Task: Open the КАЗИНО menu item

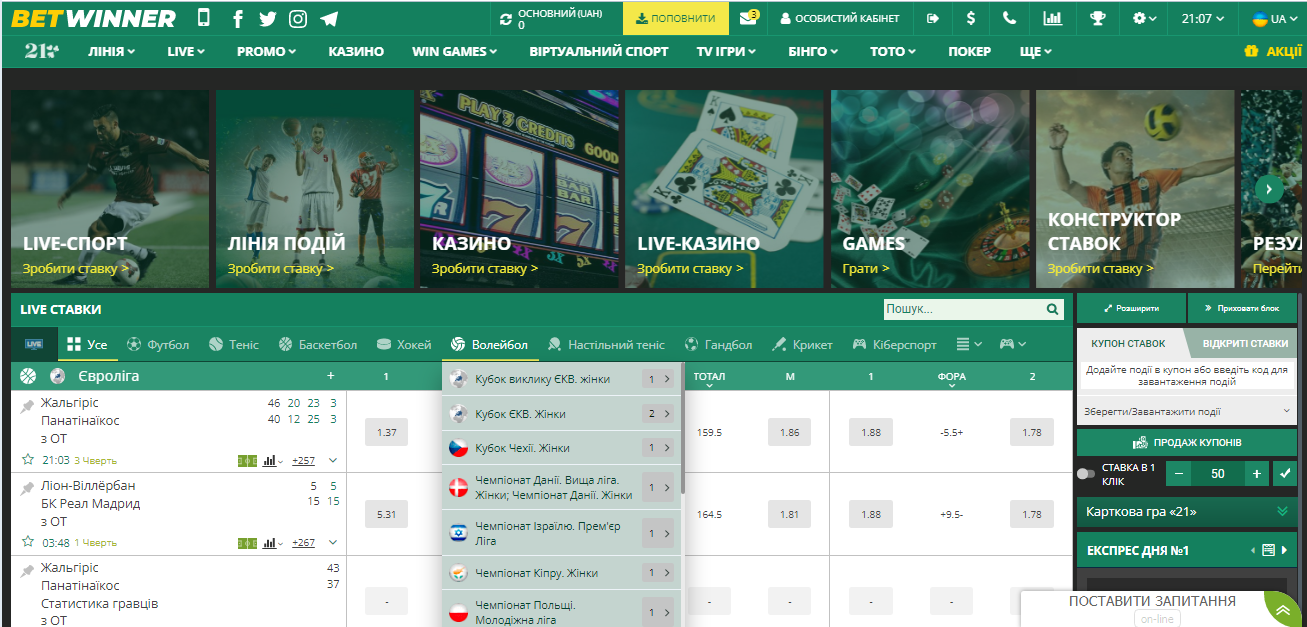Action: [x=356, y=51]
